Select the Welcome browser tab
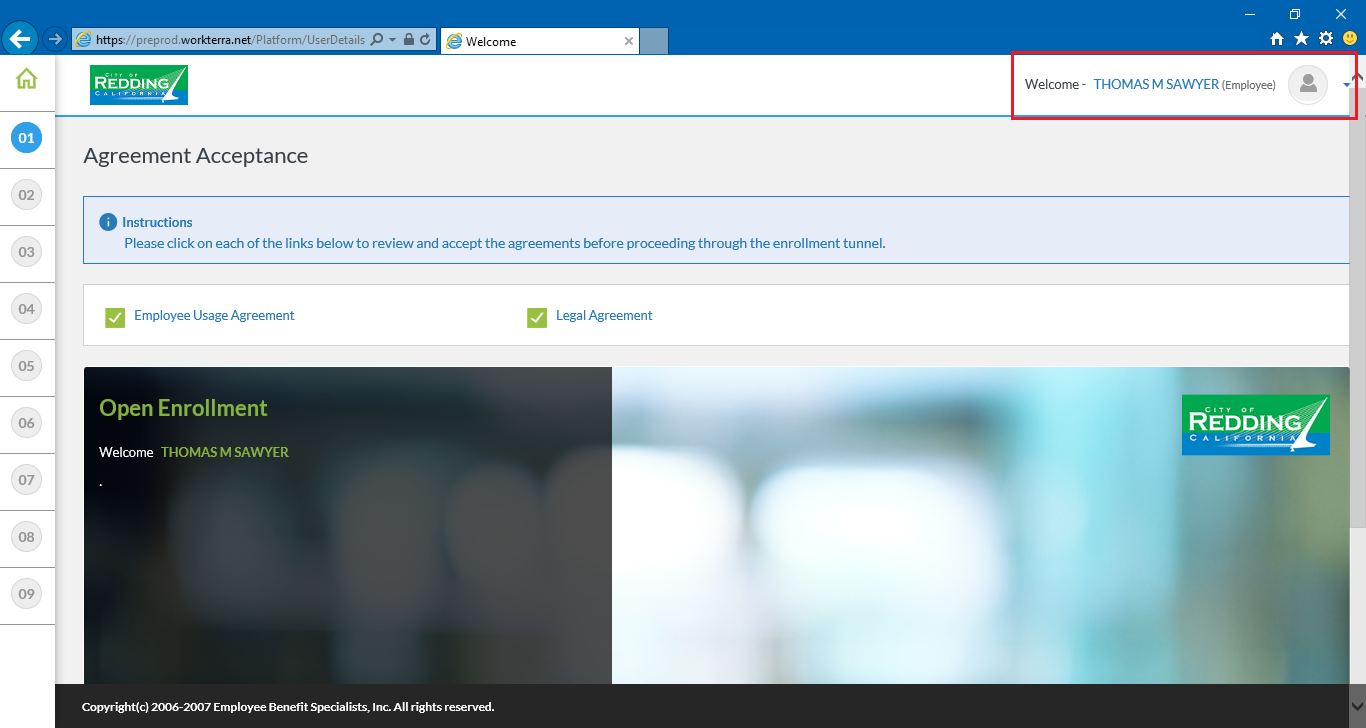The height and width of the screenshot is (728, 1366). point(540,41)
